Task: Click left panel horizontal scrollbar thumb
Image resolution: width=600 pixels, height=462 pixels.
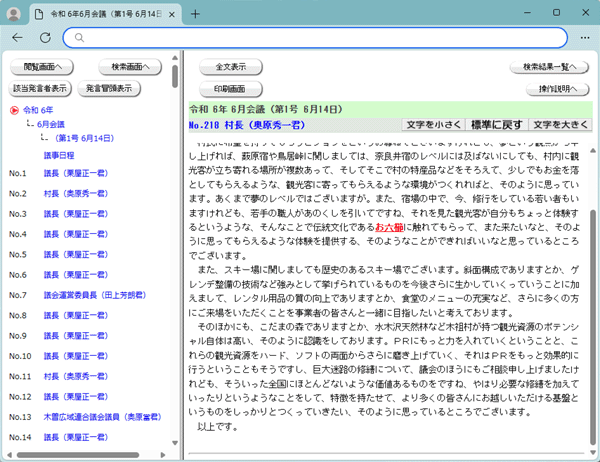Action: [78, 455]
